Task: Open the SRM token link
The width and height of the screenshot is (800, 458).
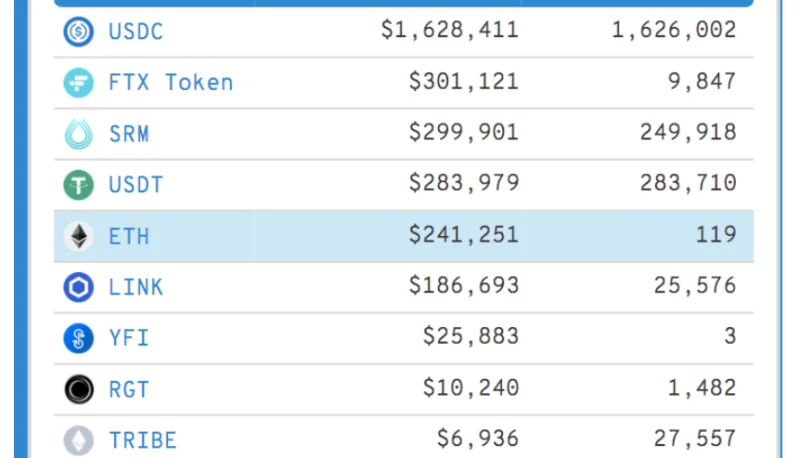Action: [129, 134]
